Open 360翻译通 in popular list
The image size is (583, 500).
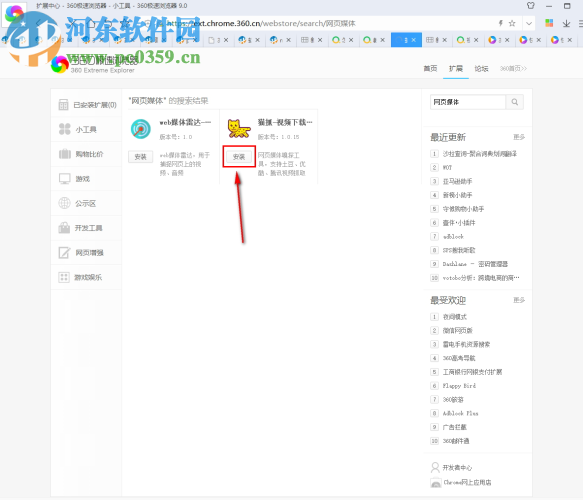456,441
